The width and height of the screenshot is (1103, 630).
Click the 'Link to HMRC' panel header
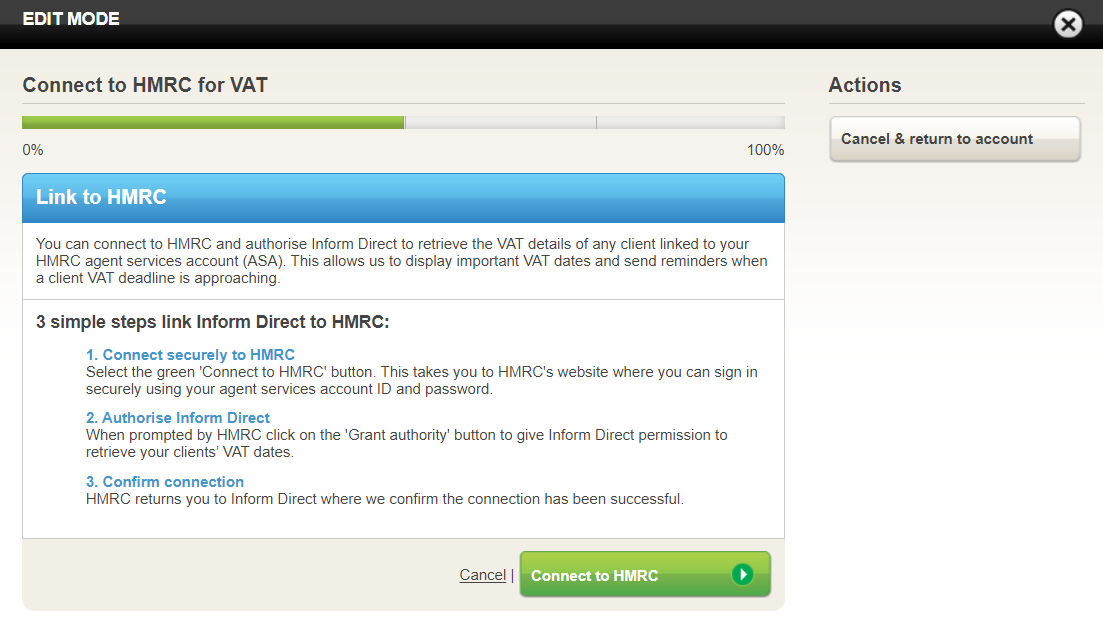[403, 198]
